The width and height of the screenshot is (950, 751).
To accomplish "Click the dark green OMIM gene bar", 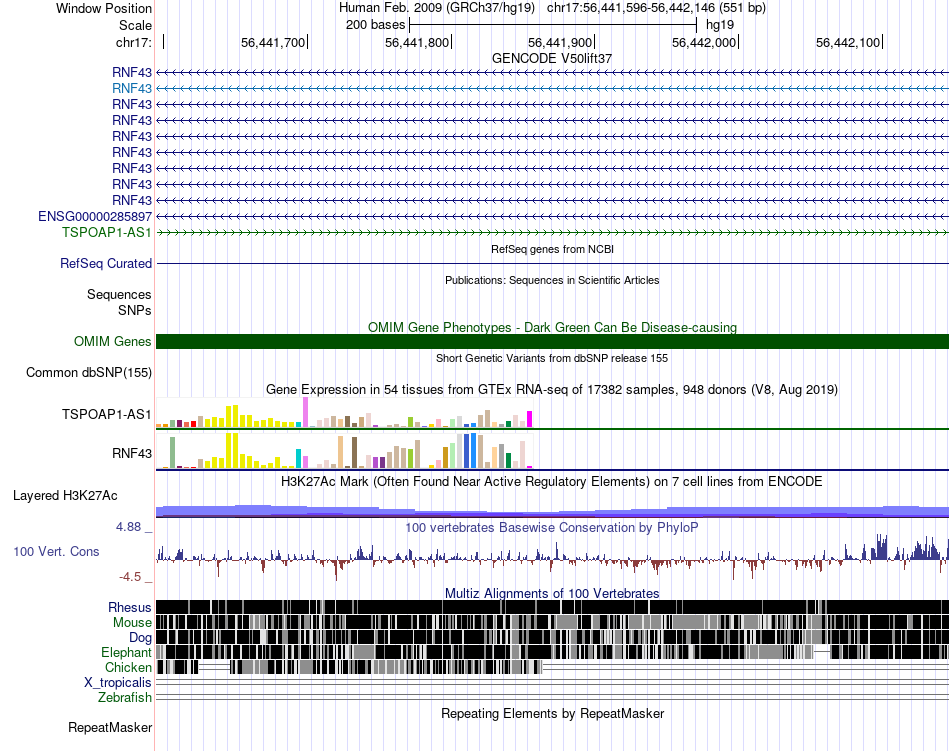I will click(553, 342).
